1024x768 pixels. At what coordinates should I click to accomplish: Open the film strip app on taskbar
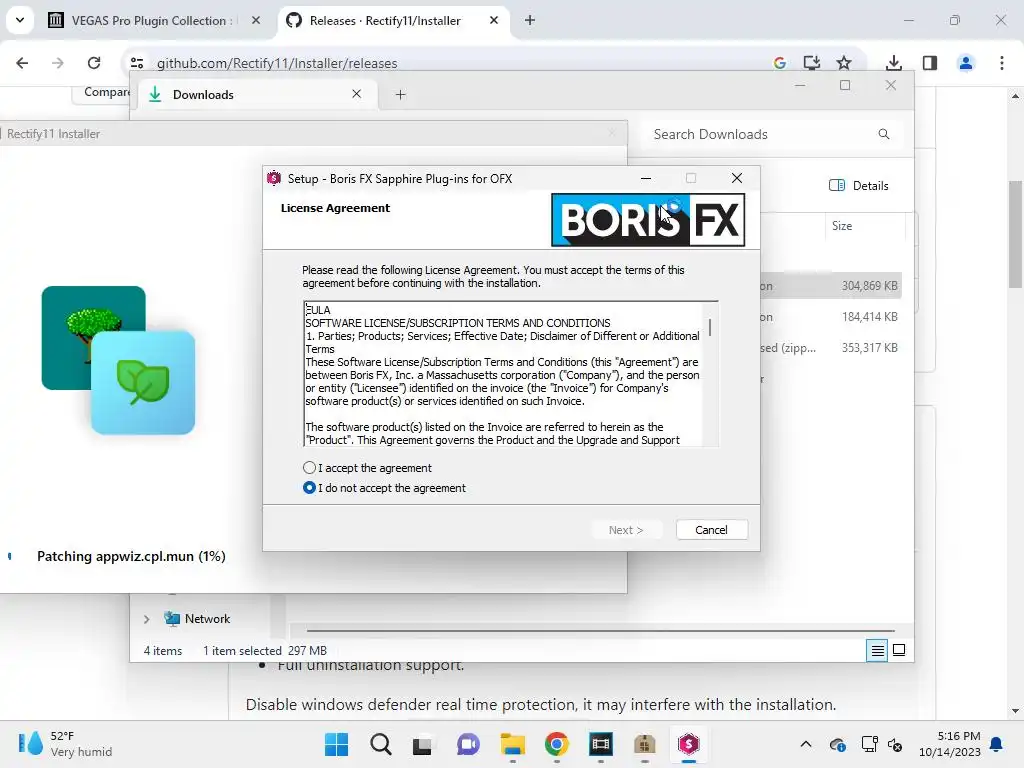point(600,744)
